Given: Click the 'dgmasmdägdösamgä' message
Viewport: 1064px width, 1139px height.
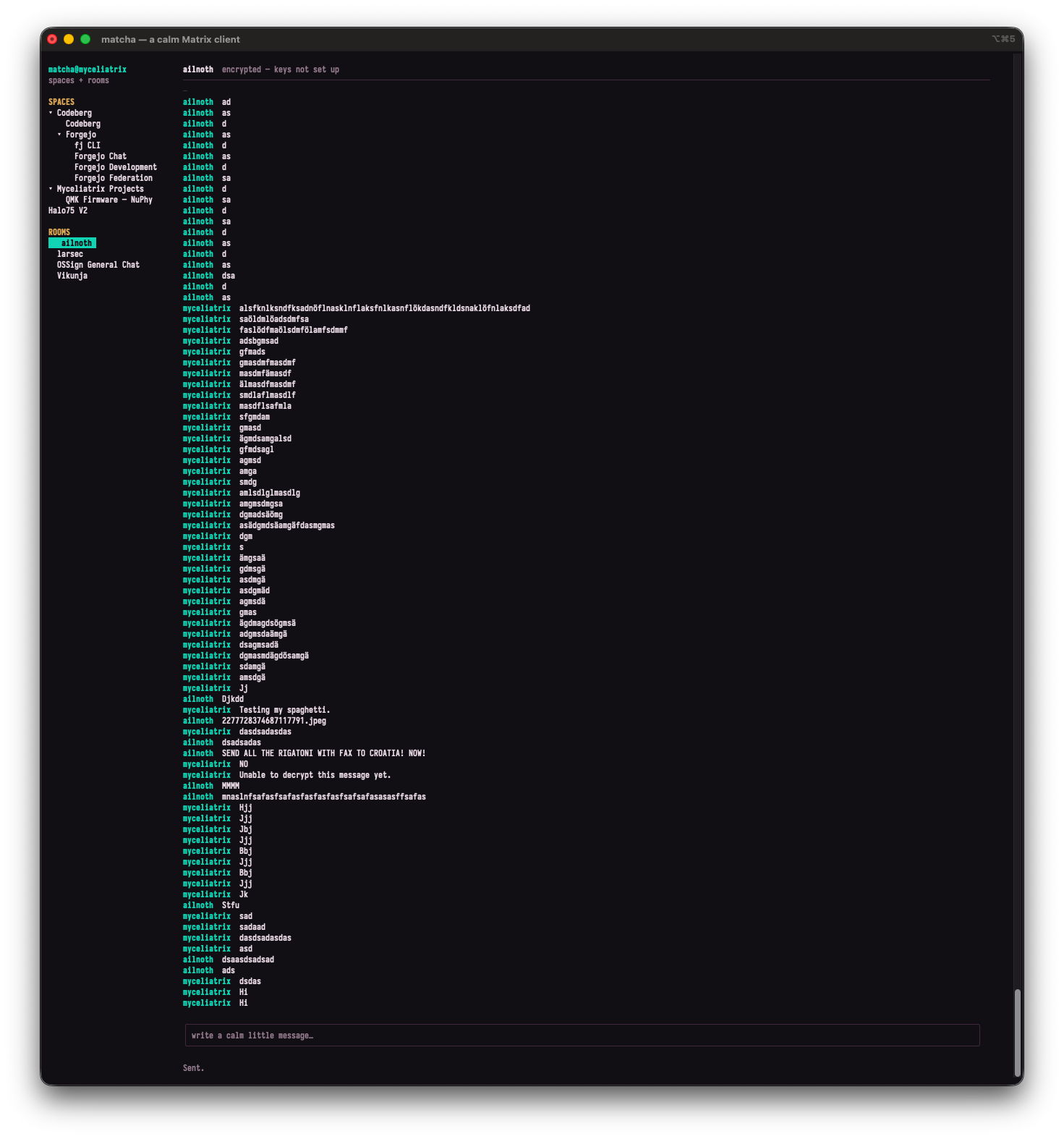Looking at the screenshot, I should point(274,656).
